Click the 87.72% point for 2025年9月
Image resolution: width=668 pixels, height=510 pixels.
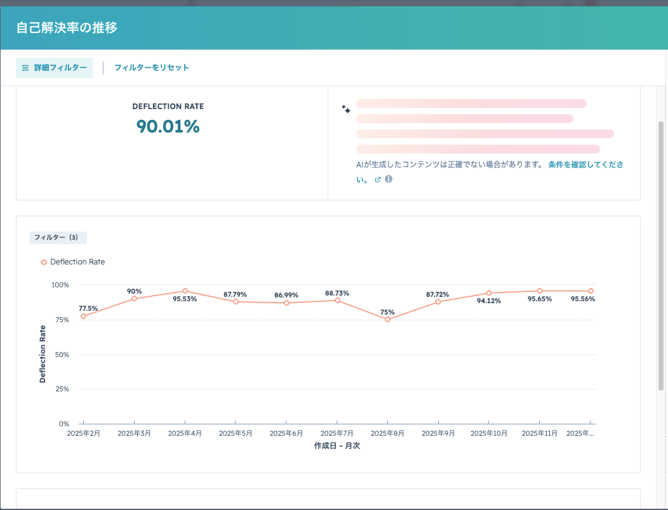point(438,302)
